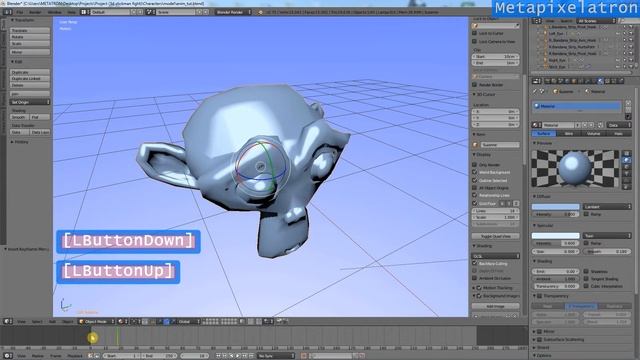Click the Info editor type icon beside File
640x360 pixels.
pyautogui.click(x=7, y=12)
